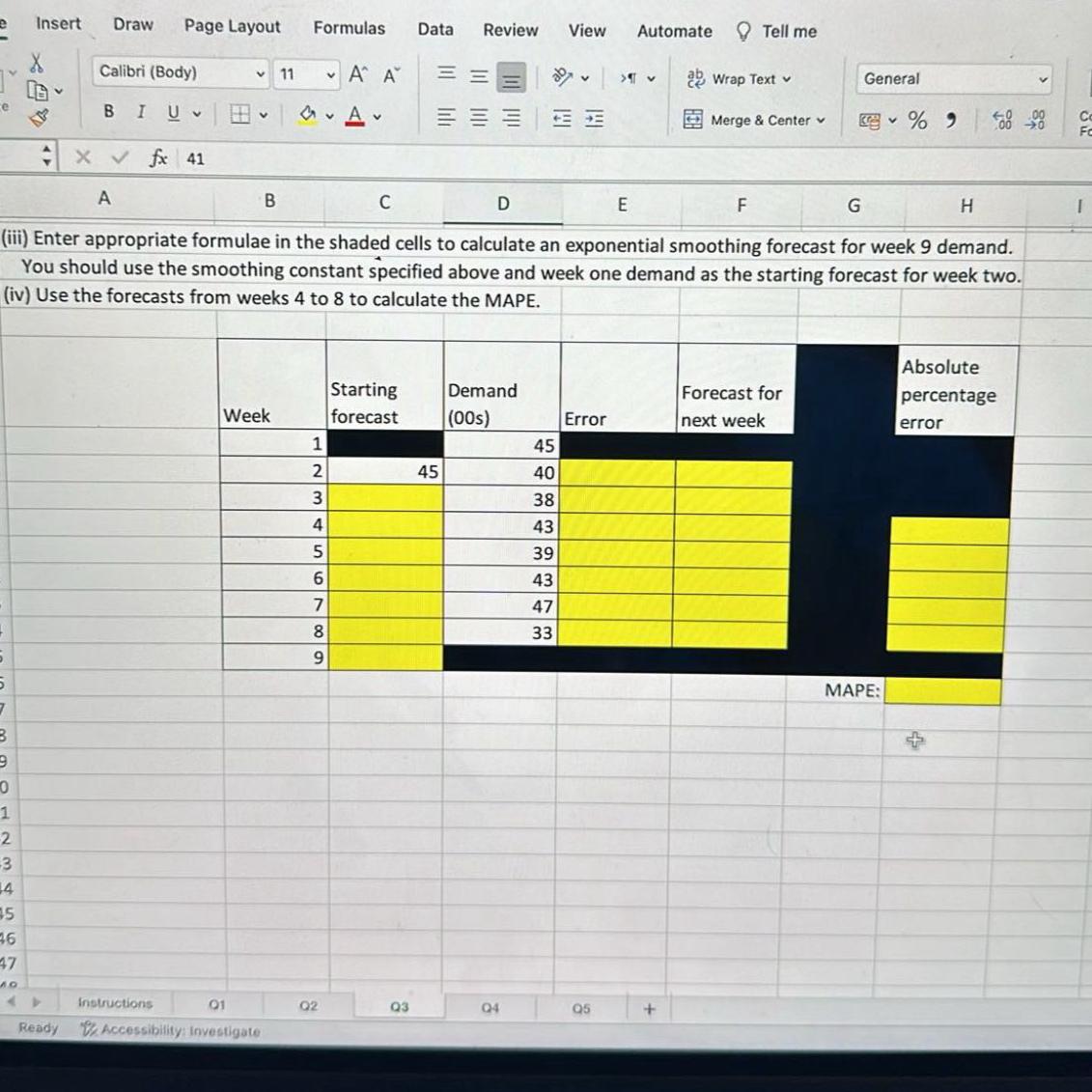Toggle italic formatting
The image size is (1092, 1092).
tap(140, 112)
